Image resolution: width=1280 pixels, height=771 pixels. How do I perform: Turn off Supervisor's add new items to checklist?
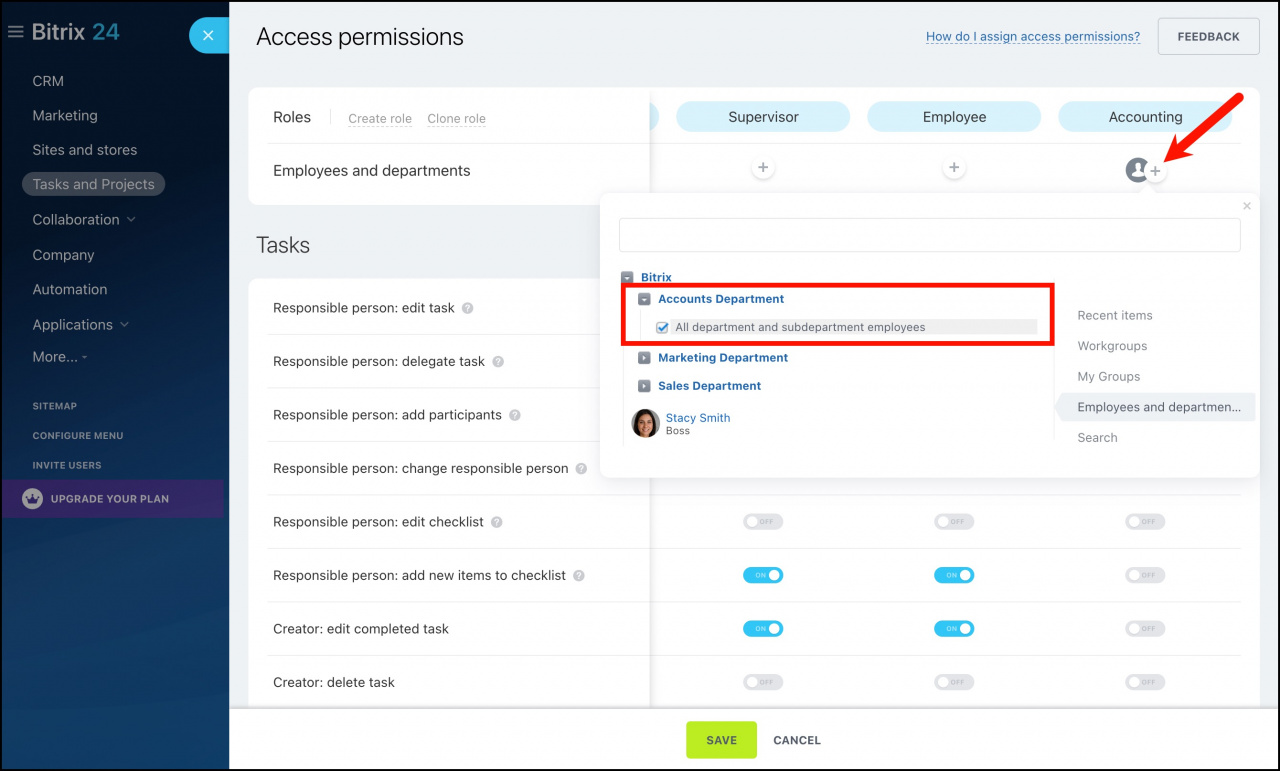[x=763, y=575]
